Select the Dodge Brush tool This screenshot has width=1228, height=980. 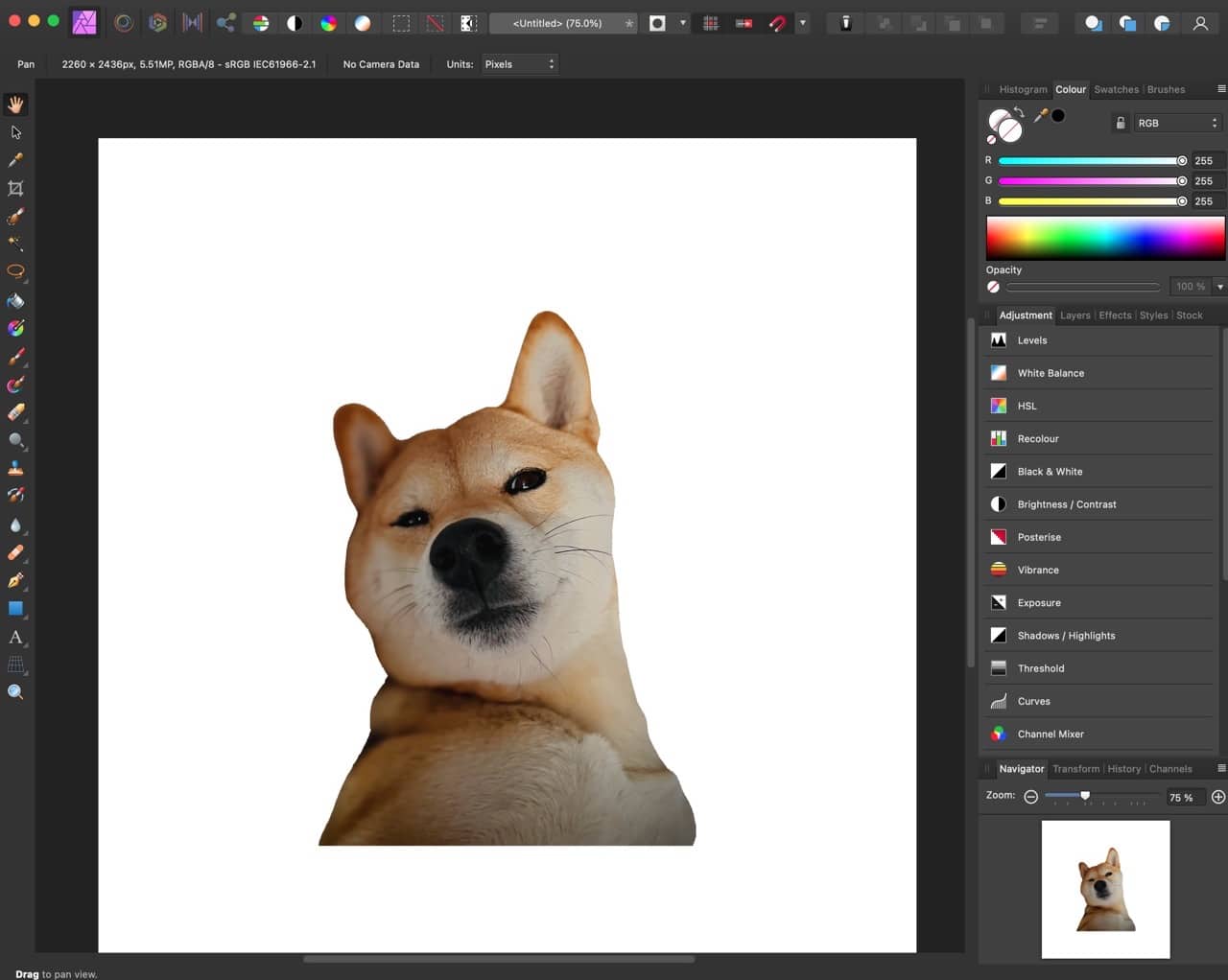pos(15,440)
